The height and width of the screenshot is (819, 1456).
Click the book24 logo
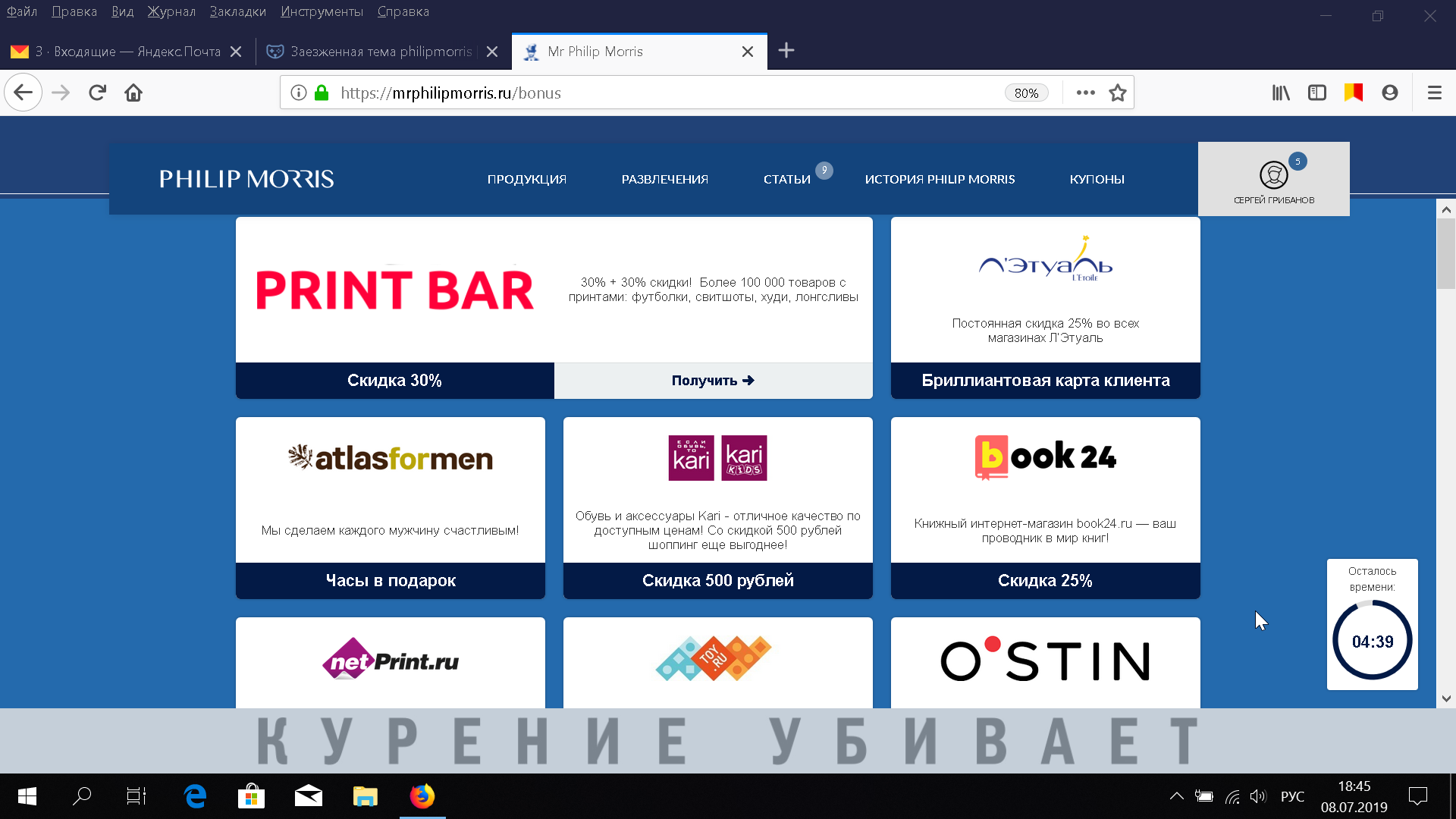[1046, 457]
